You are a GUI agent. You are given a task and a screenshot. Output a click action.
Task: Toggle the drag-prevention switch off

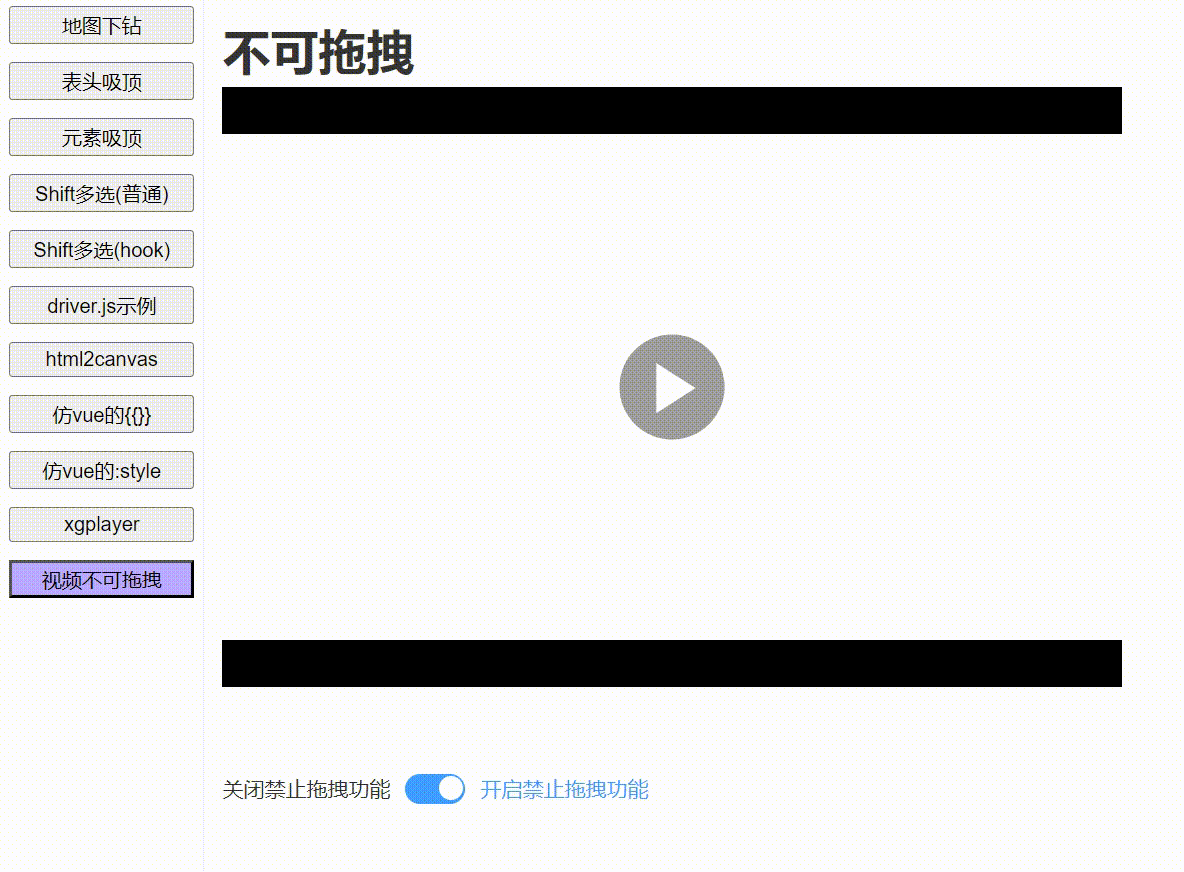point(434,789)
